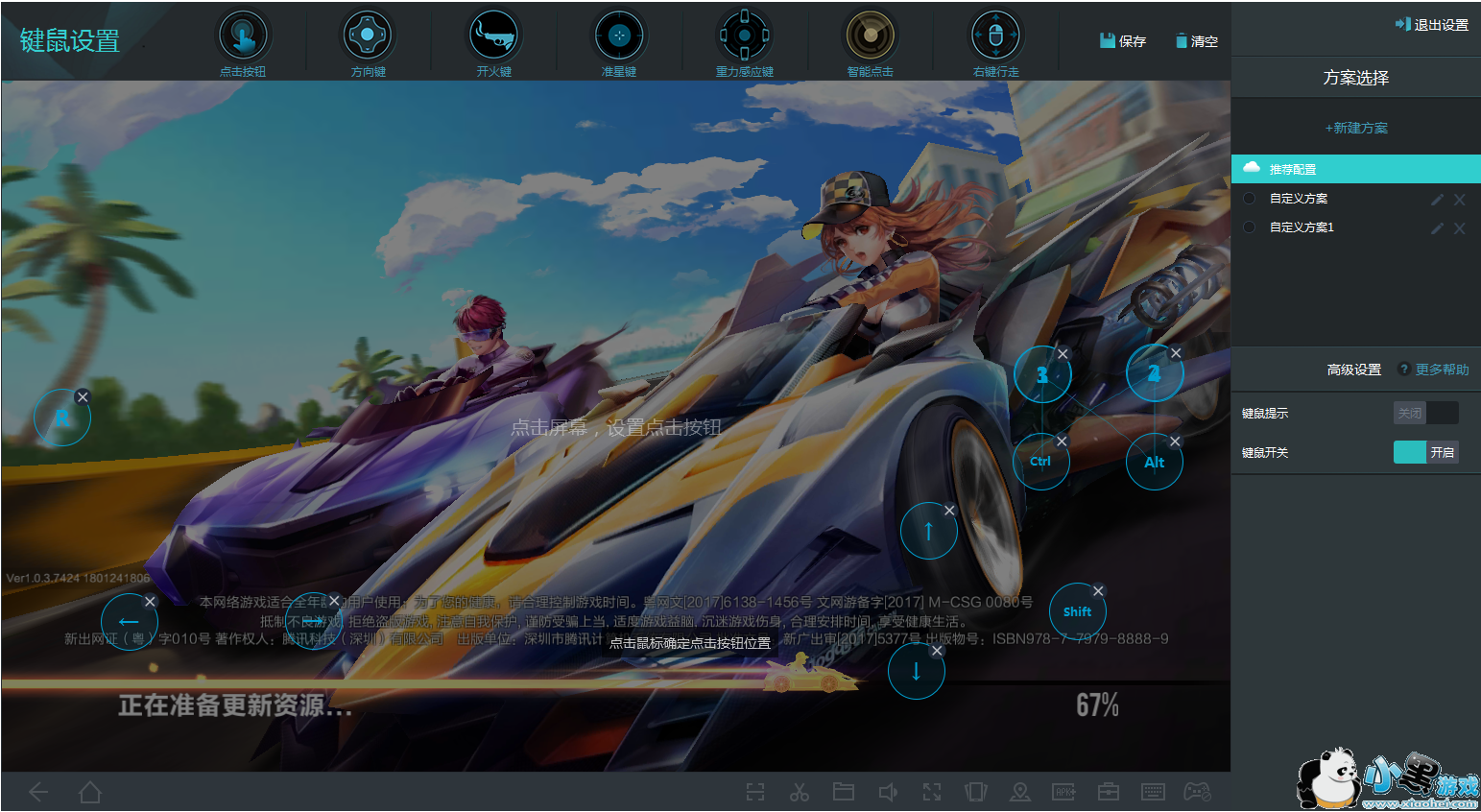This screenshot has width=1481, height=812.
Task: Rename 自定义方案 using its pencil icon
Action: coord(1437,200)
